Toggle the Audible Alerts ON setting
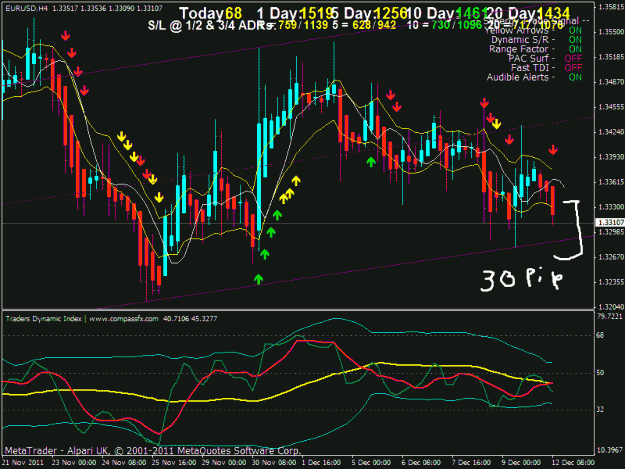Screen dimensions: 625x469 point(575,77)
